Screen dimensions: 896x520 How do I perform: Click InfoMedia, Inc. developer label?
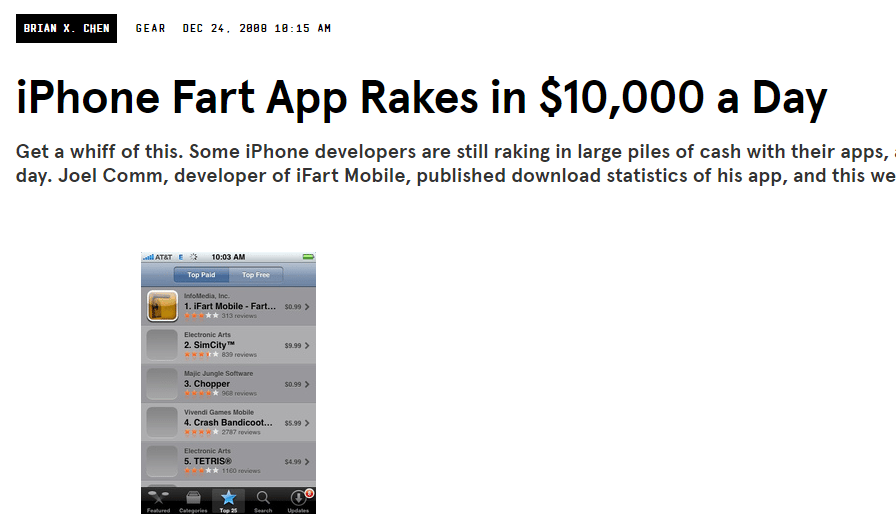tap(207, 296)
